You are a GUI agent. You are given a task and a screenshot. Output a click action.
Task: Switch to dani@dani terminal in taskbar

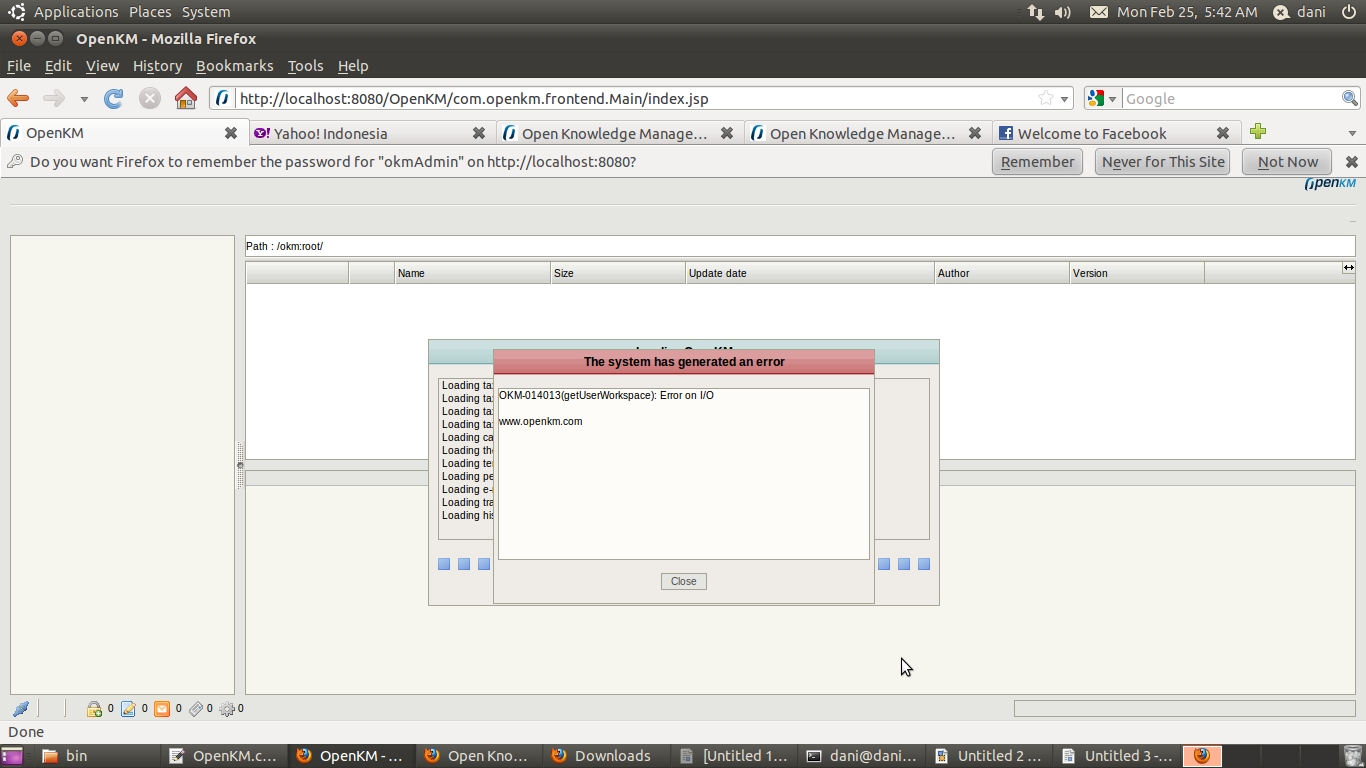tap(862, 756)
